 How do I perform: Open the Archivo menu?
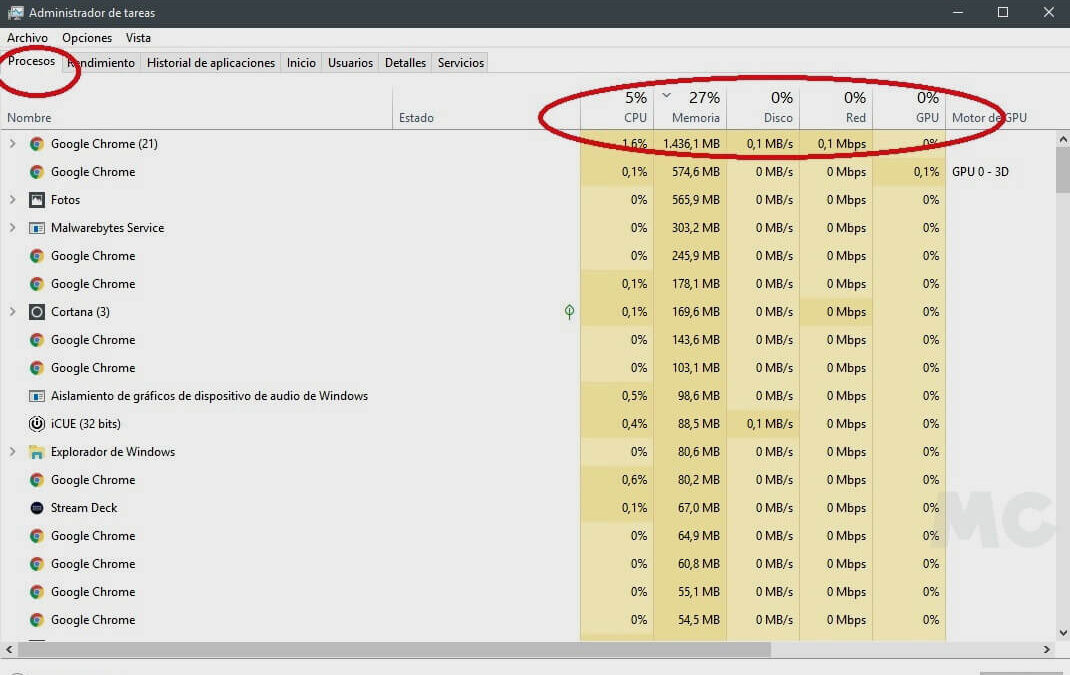pyautogui.click(x=27, y=38)
